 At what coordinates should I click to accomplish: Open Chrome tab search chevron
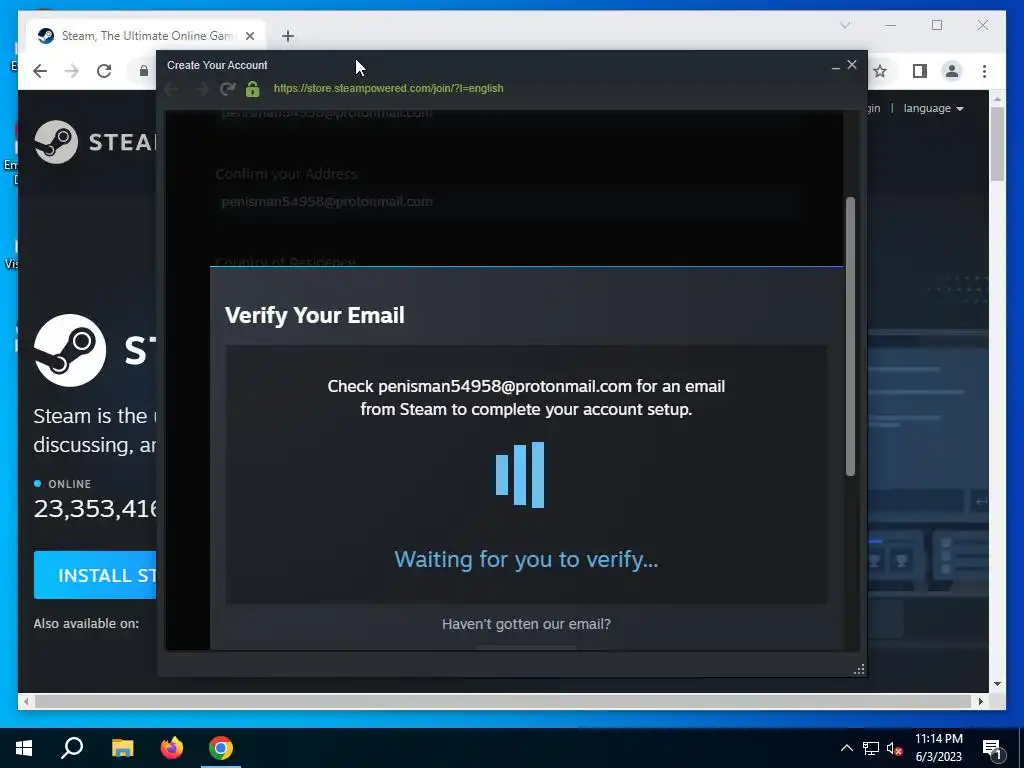pos(844,25)
